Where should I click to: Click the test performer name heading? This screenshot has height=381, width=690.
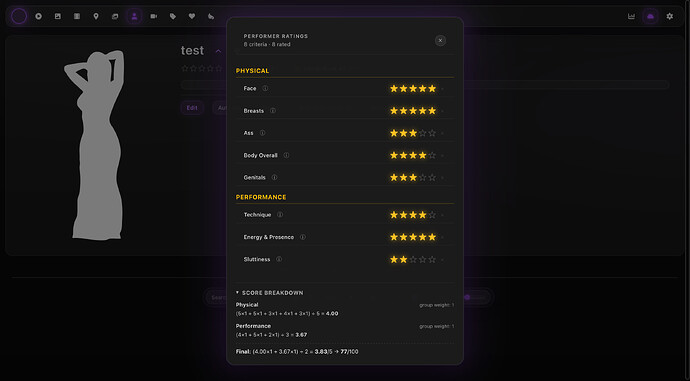[x=192, y=51]
